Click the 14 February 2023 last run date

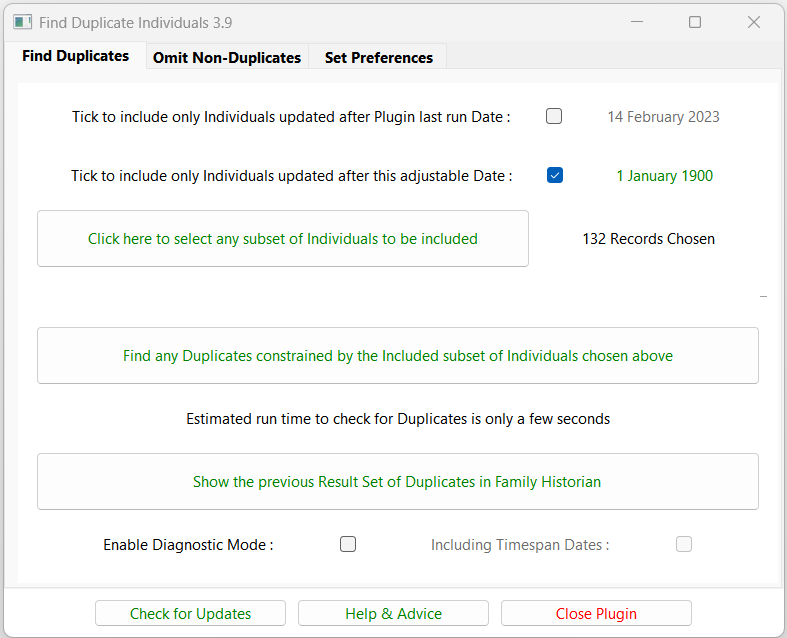pyautogui.click(x=663, y=117)
